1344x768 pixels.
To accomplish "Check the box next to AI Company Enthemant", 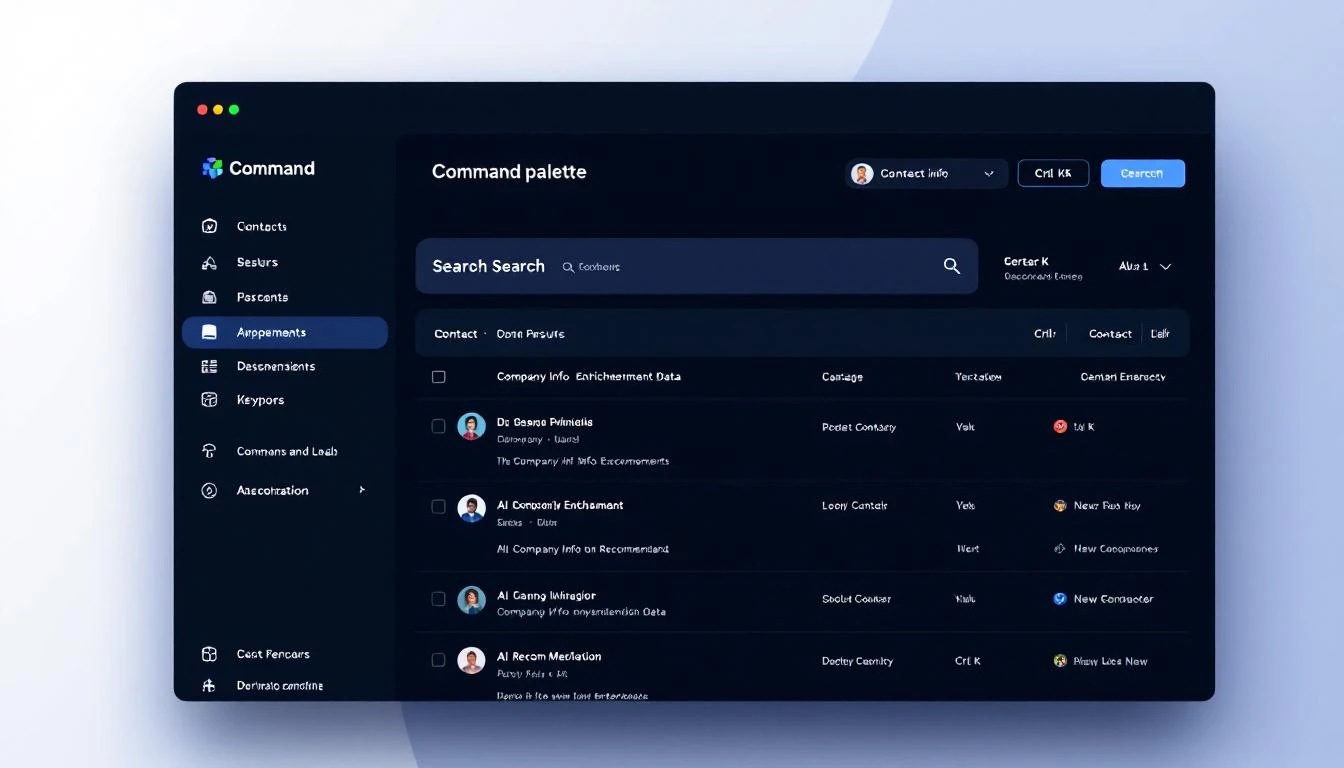I will (438, 506).
